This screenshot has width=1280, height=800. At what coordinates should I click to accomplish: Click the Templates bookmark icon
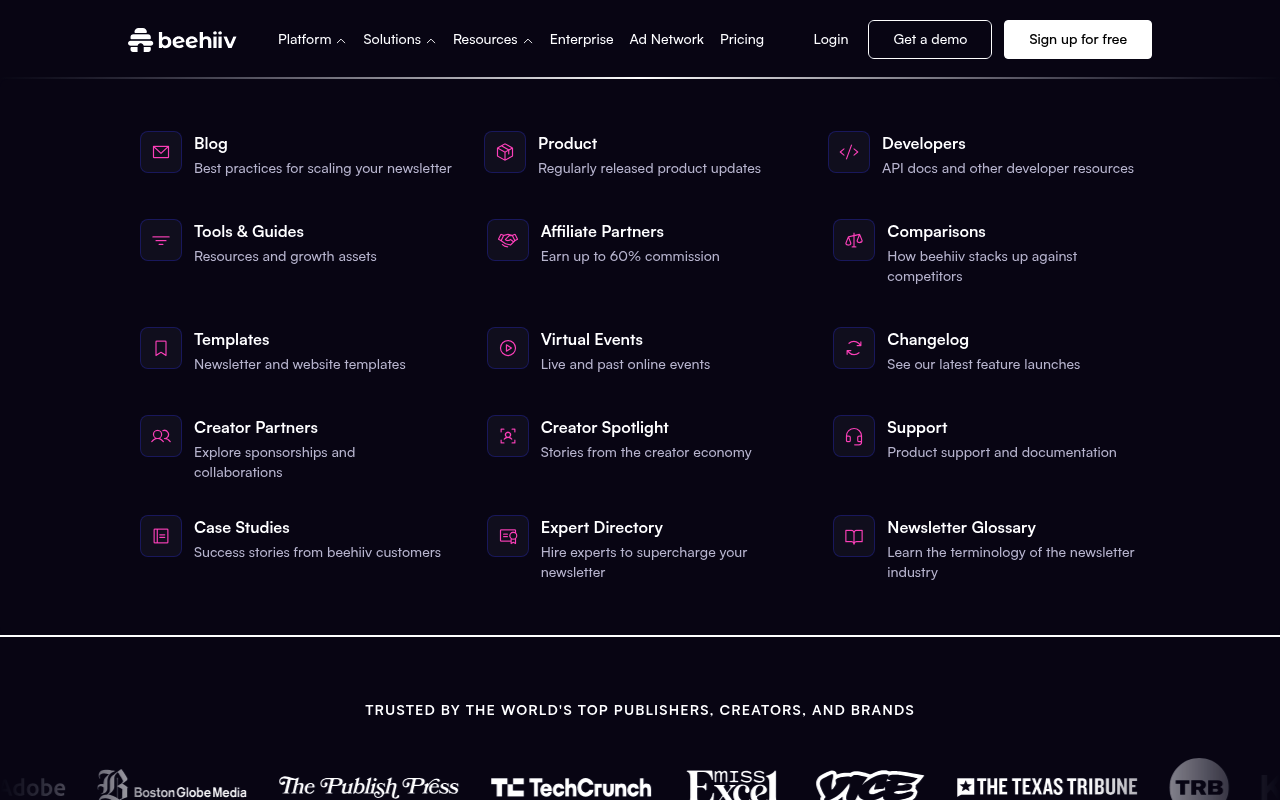pyautogui.click(x=161, y=348)
